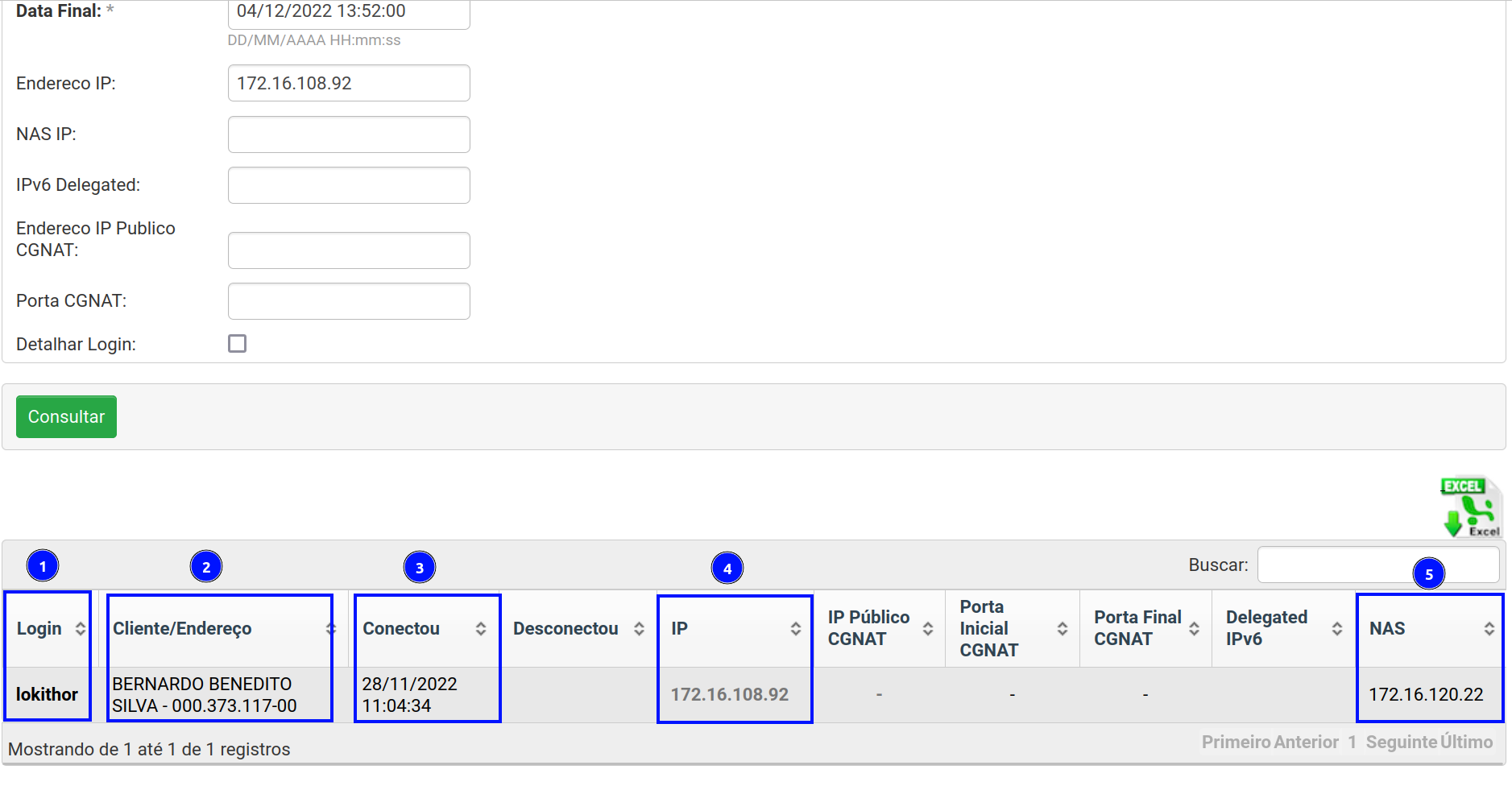This screenshot has width=1512, height=786.
Task: Sort table by Login column arrows
Action: point(80,629)
